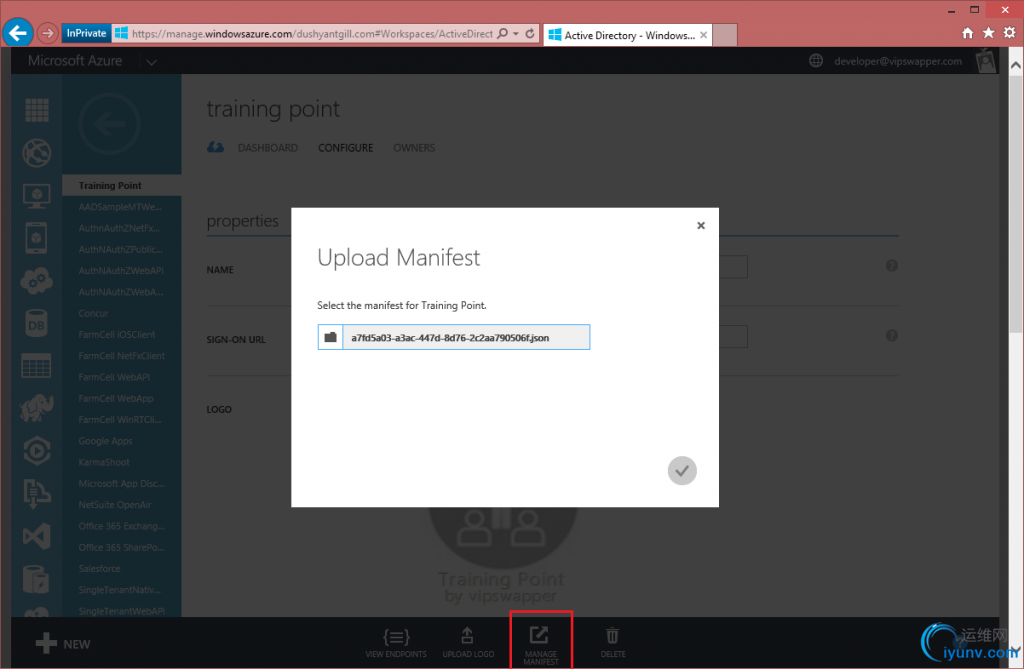Screen dimensions: 1024x669
Task: Switch to the OWNERS tab
Action: (414, 148)
